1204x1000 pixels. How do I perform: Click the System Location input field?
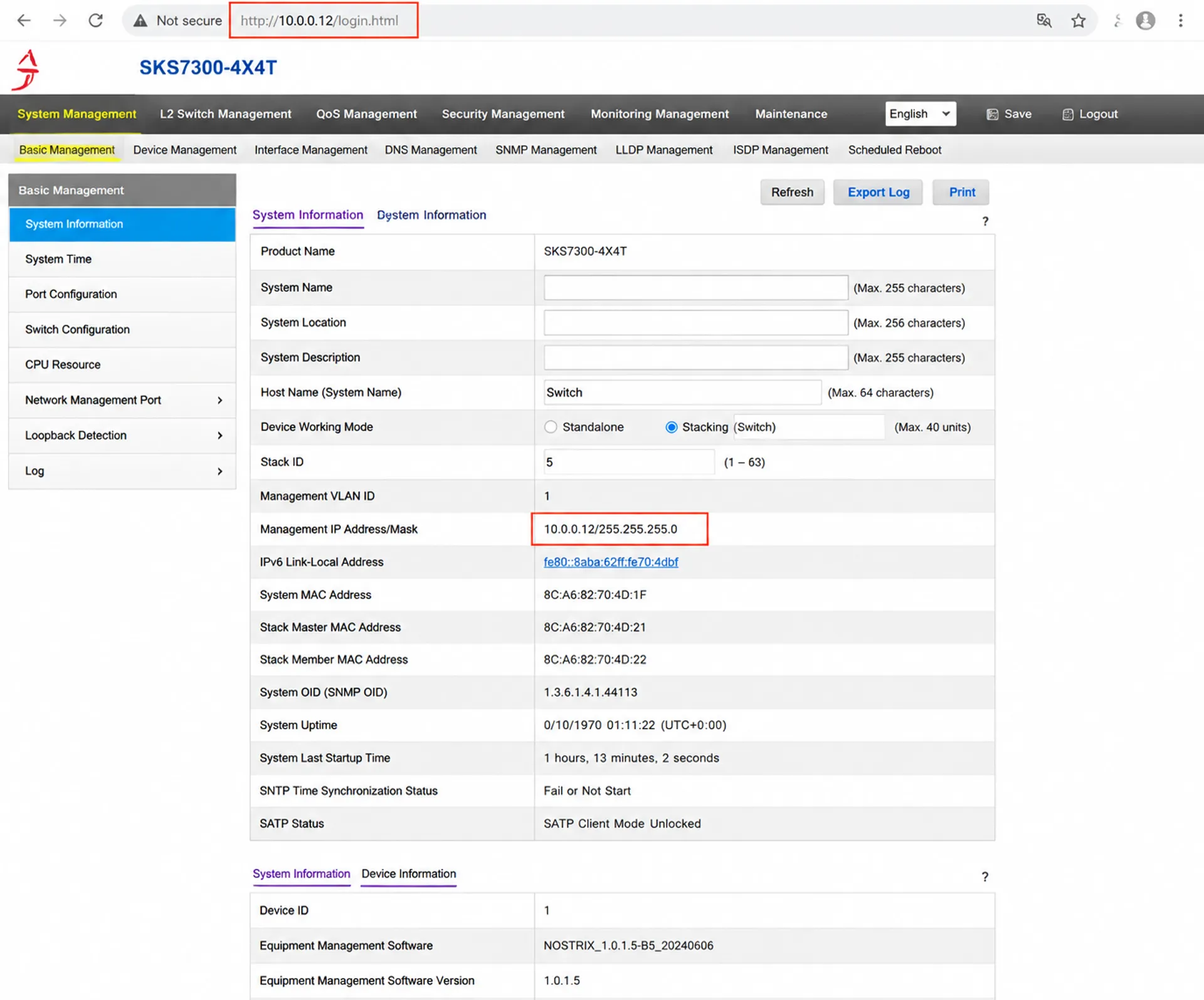[x=696, y=323]
